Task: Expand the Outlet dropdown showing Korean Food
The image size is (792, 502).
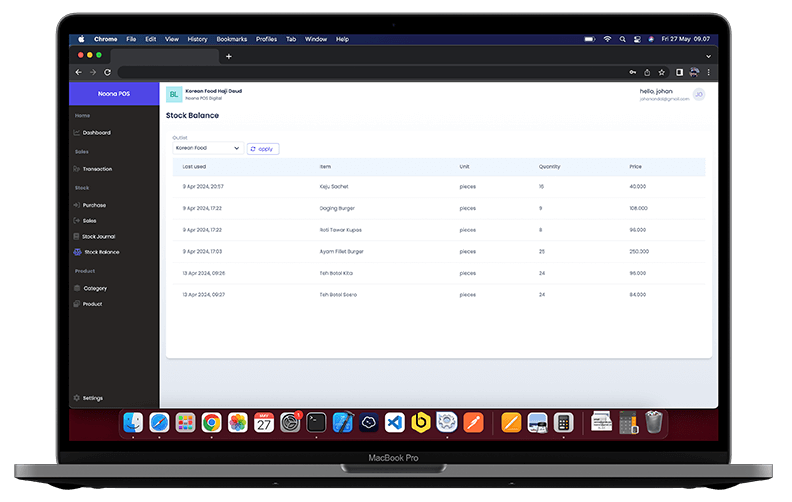Action: click(x=207, y=148)
